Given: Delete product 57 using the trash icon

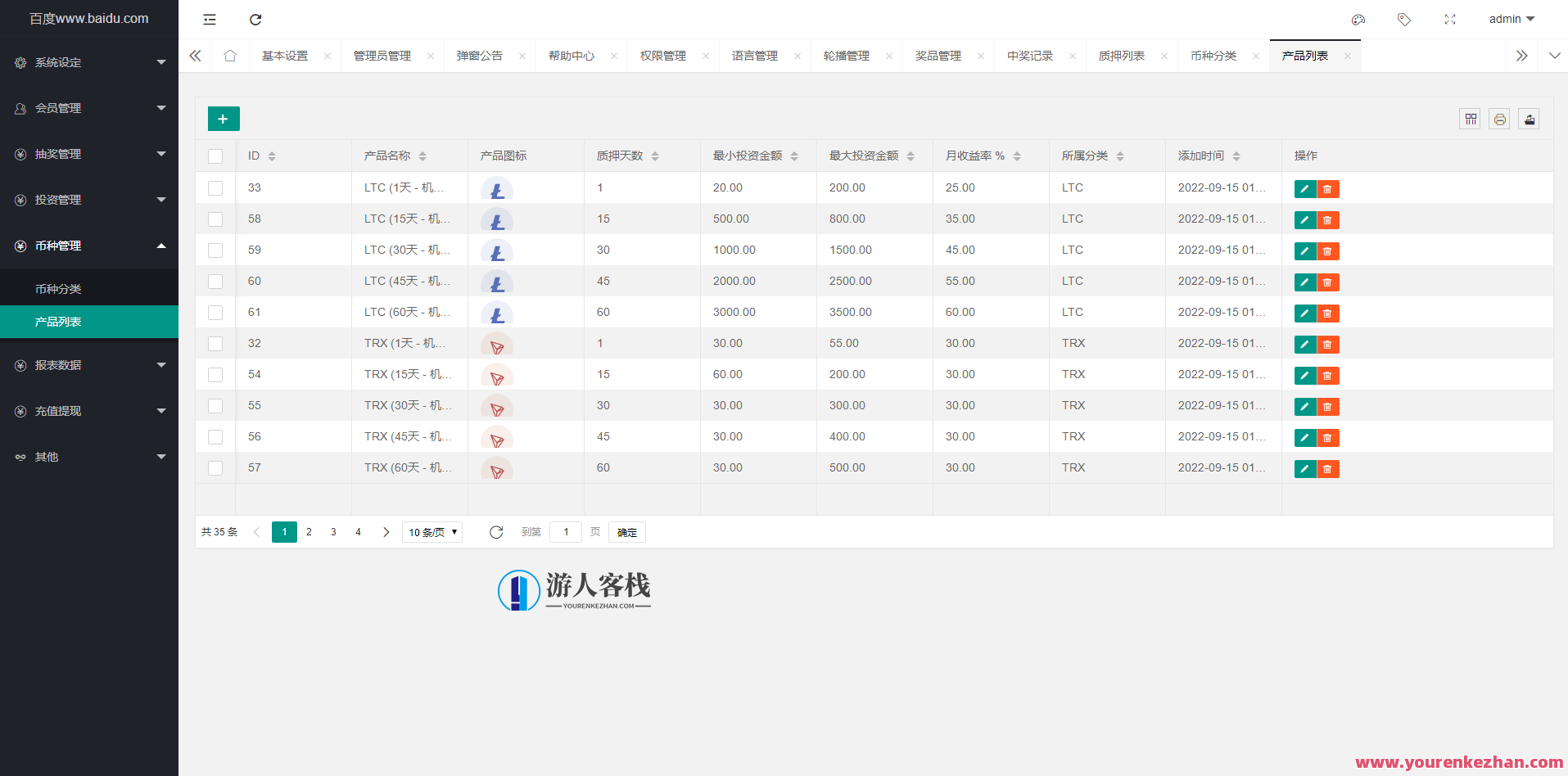Looking at the screenshot, I should click(1327, 468).
